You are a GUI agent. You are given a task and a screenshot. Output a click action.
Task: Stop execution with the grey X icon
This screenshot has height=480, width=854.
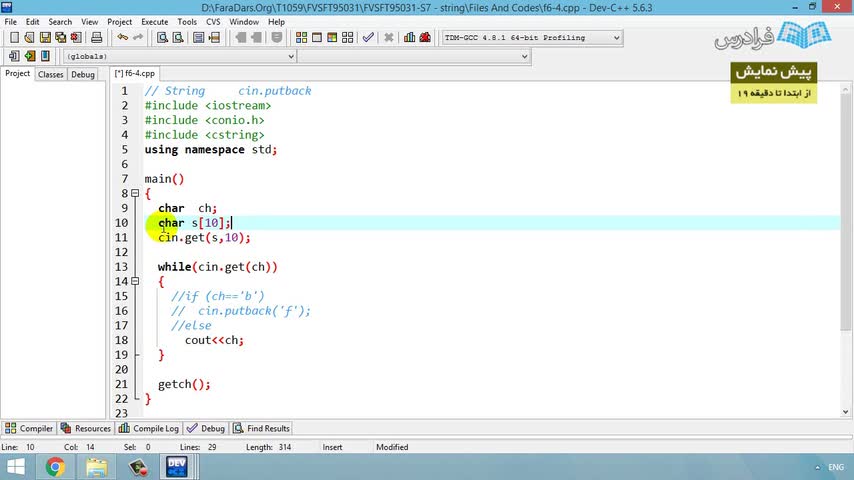[x=388, y=38]
